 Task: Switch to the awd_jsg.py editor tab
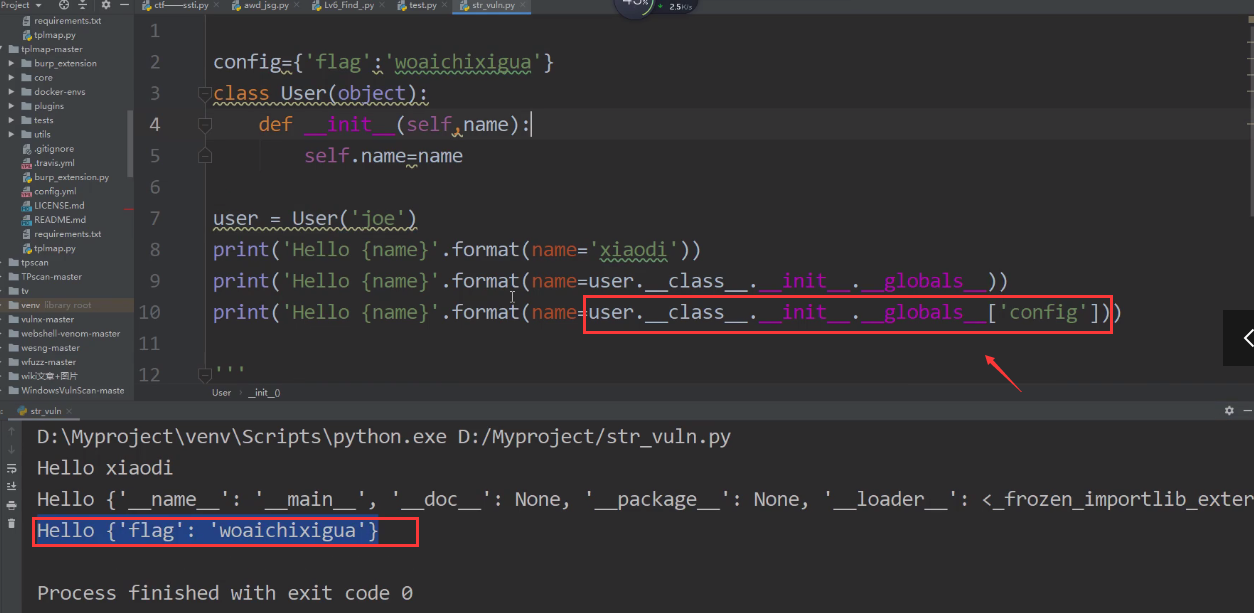[x=265, y=5]
